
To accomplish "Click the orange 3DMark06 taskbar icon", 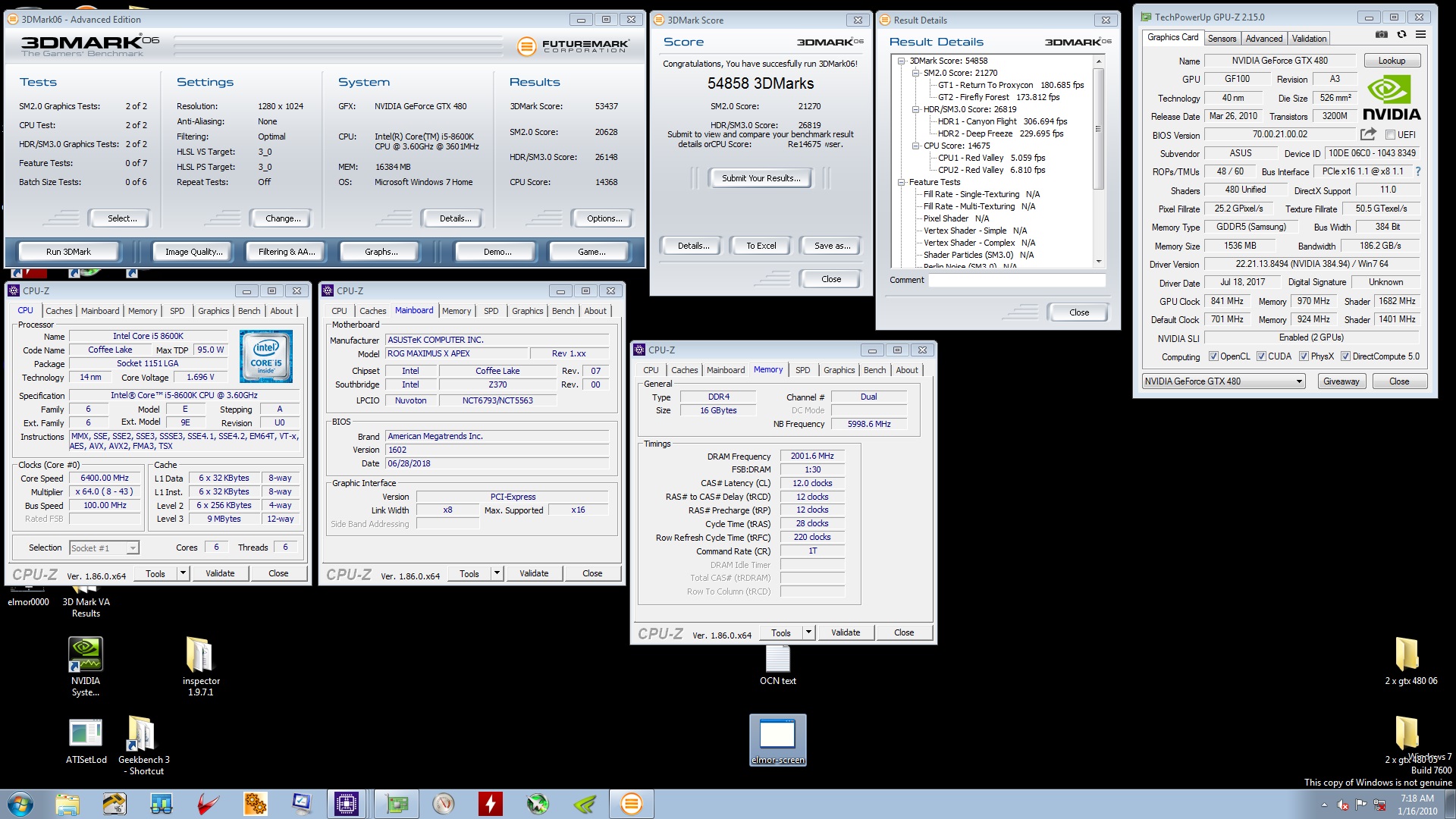I will coord(631,804).
